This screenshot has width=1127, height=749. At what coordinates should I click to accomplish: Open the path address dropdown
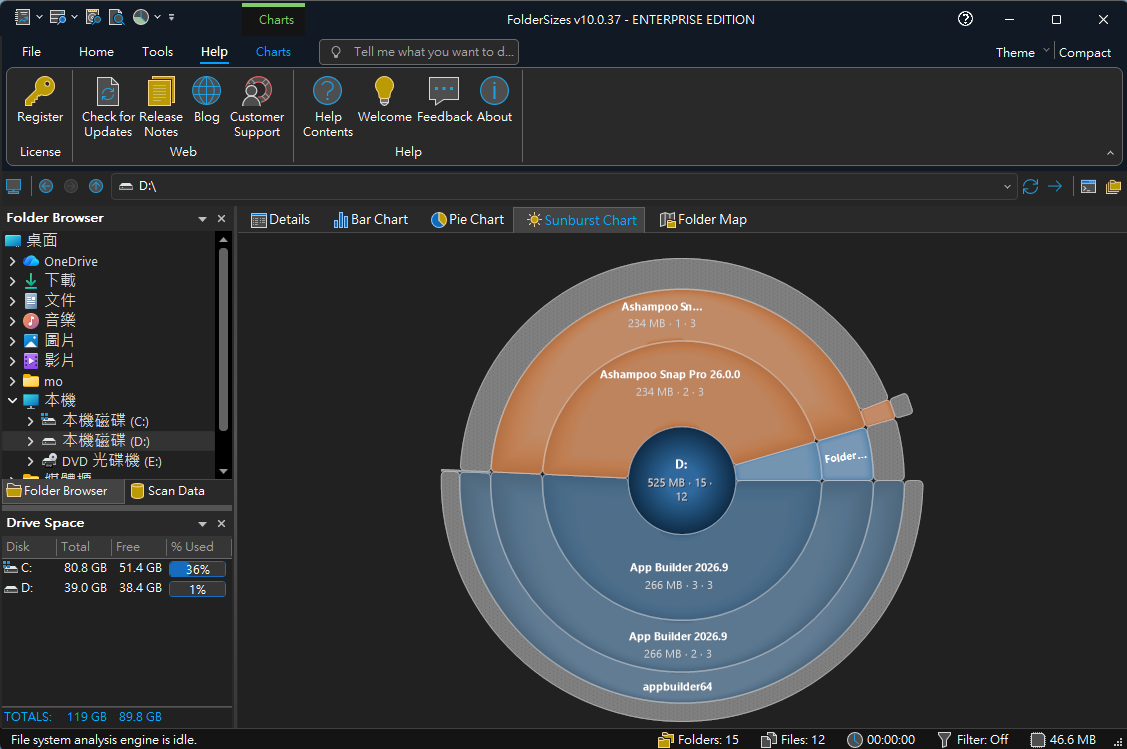tap(1007, 186)
